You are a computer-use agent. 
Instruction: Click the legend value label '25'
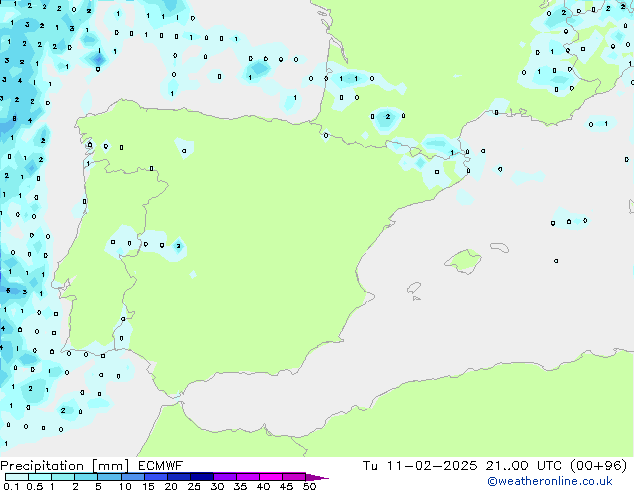click(x=194, y=486)
